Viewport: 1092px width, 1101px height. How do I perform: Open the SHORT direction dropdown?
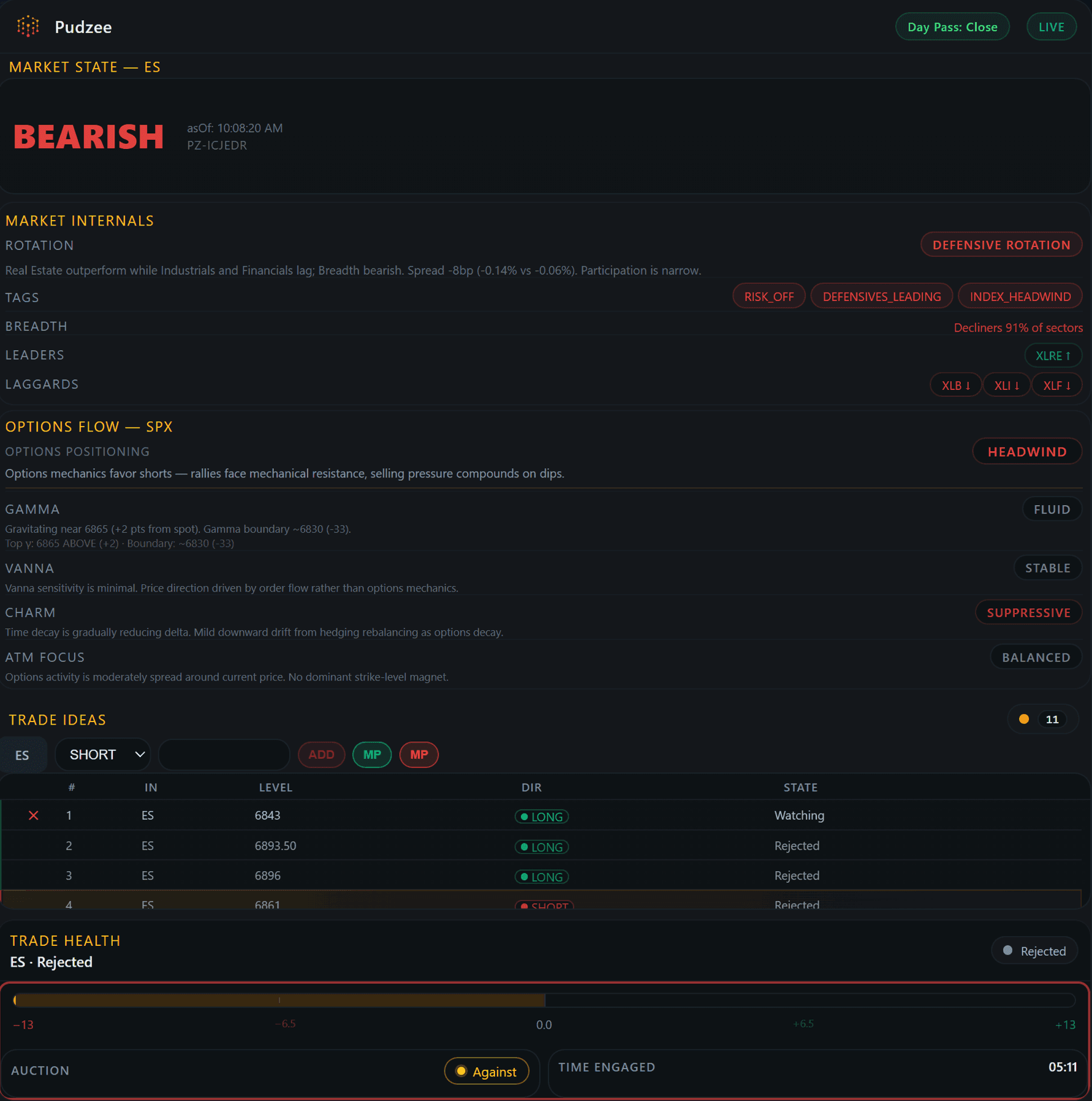[102, 755]
